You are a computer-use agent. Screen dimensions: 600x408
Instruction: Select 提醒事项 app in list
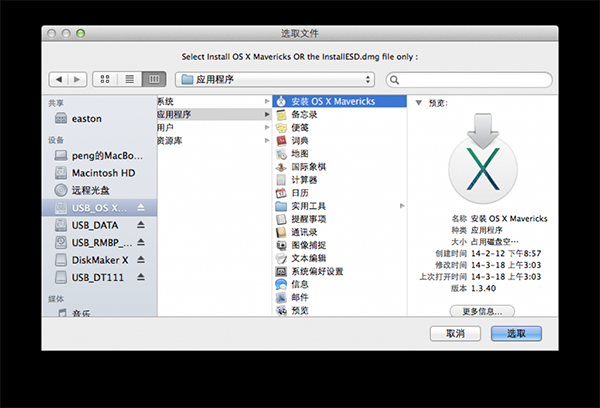click(x=339, y=219)
